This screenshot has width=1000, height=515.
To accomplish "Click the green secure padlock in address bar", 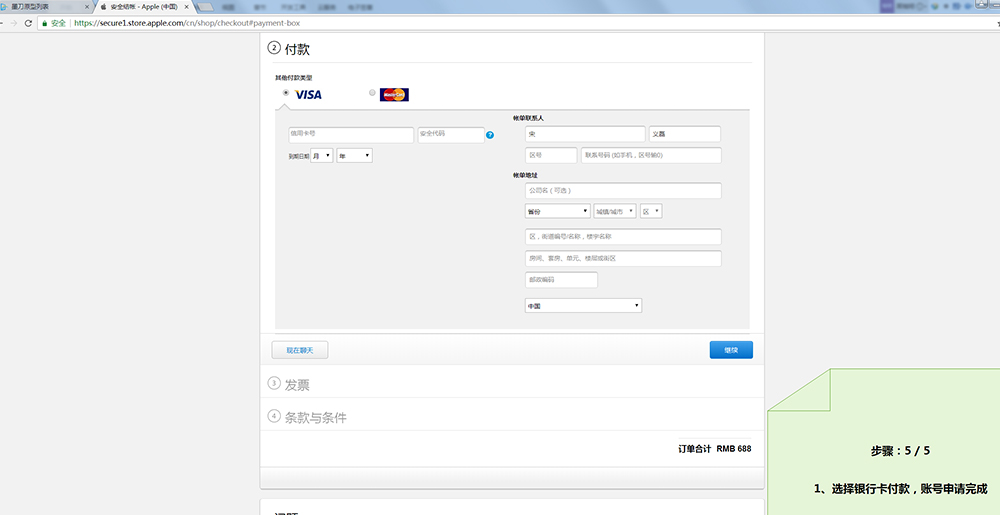I will [x=44, y=22].
